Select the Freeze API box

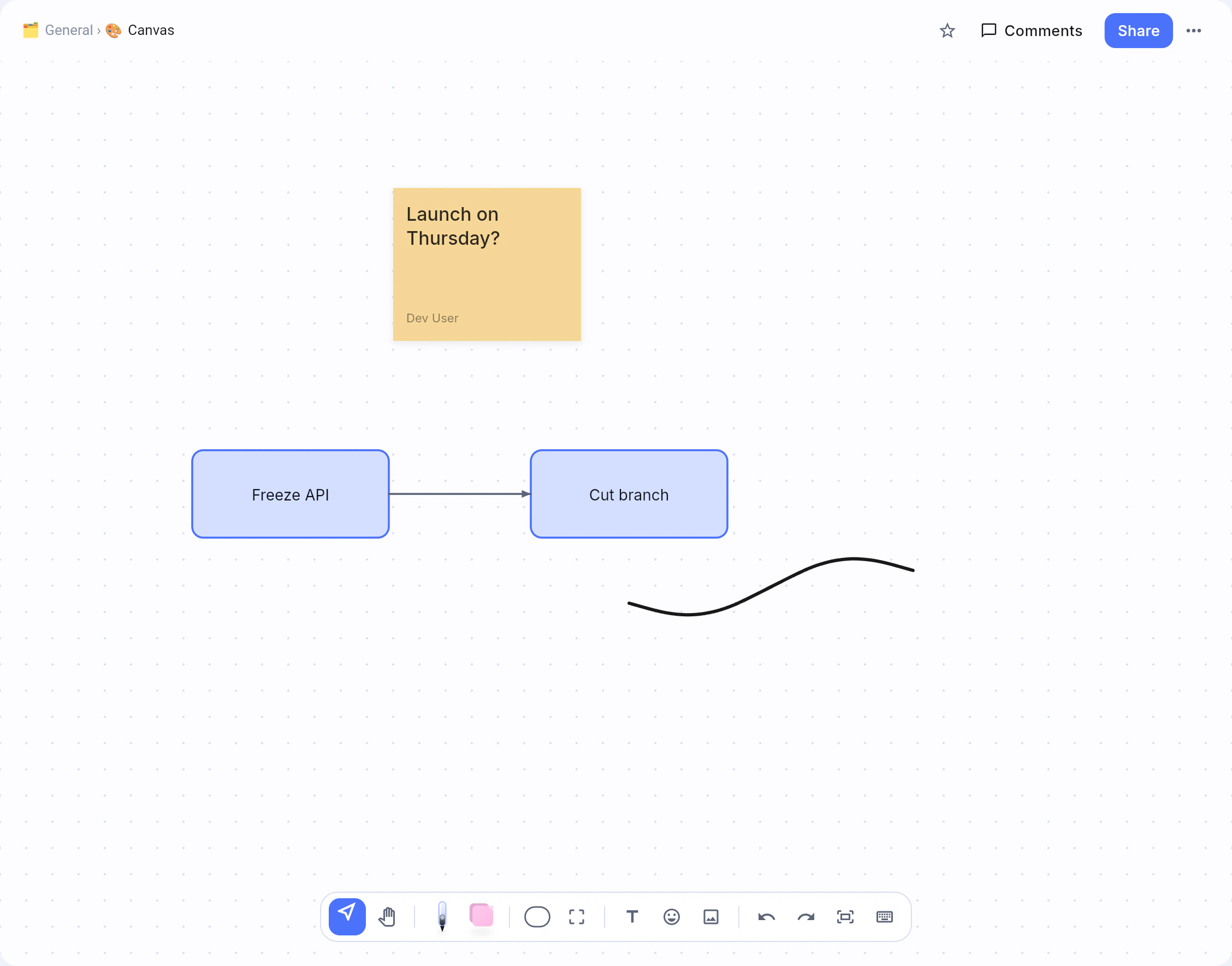291,494
